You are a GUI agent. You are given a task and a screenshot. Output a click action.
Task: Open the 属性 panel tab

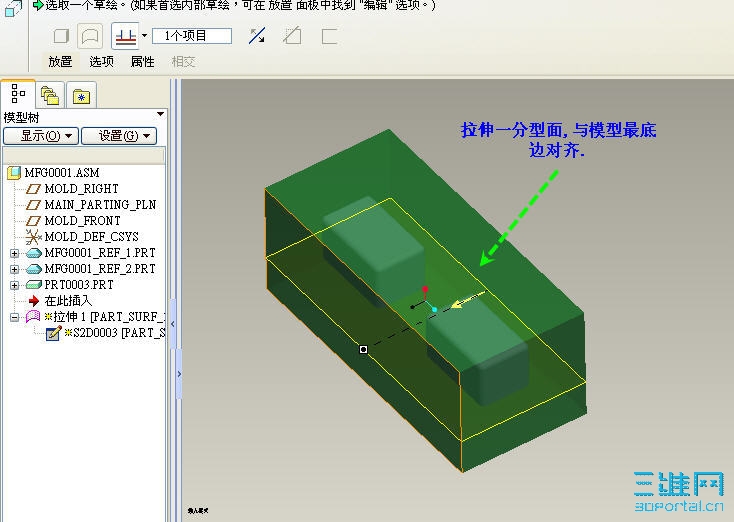click(143, 61)
